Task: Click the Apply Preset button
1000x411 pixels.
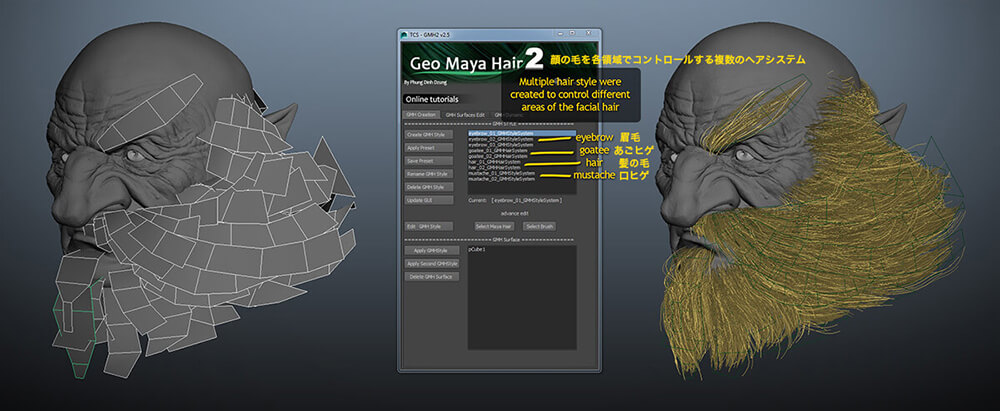Action: 429,148
